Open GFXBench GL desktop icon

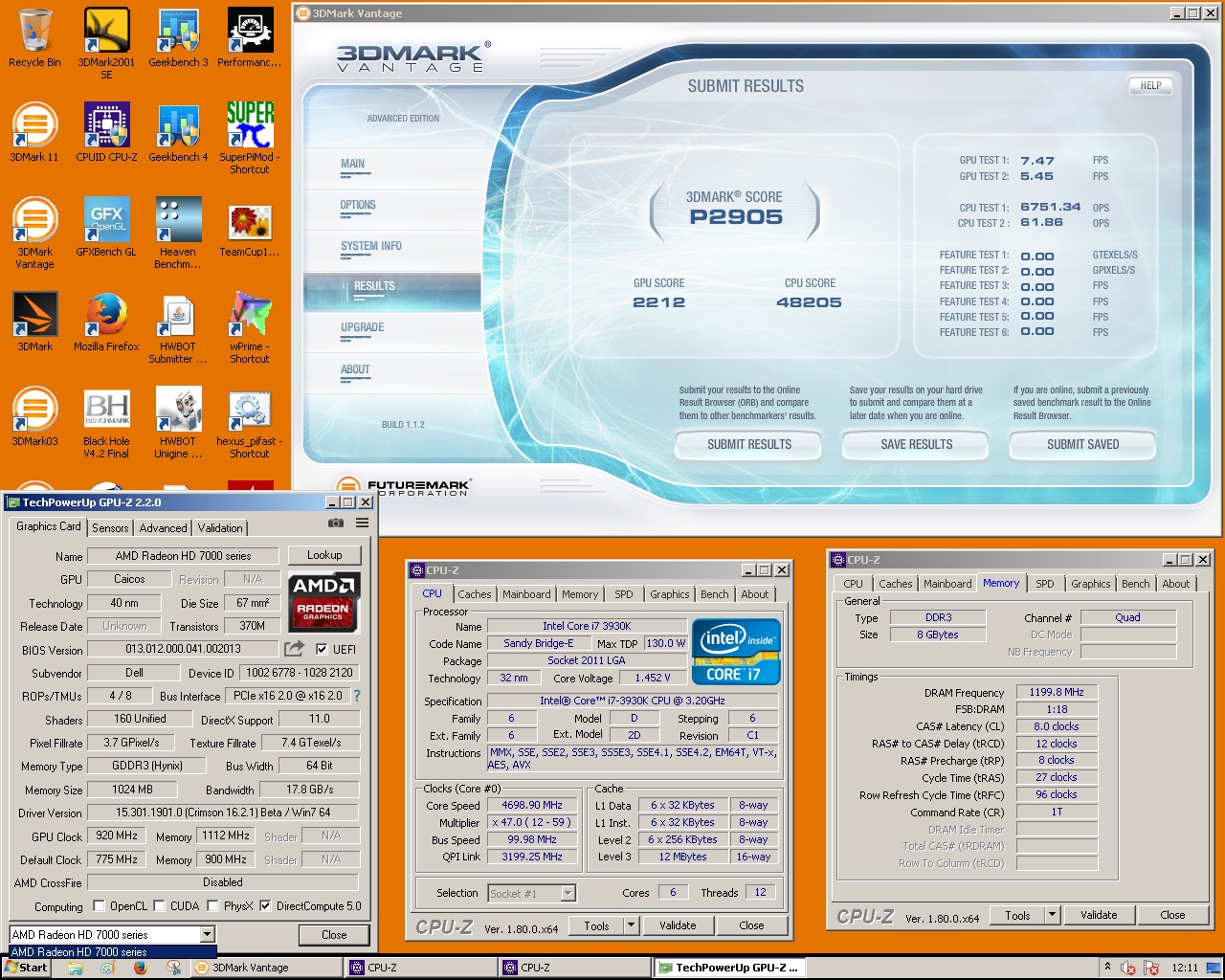click(x=106, y=227)
